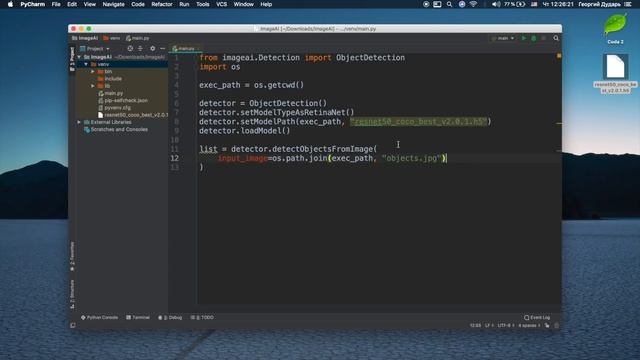Click the "objects.jpg" string in the code
Viewport: 640px width, 360px height.
coord(411,158)
